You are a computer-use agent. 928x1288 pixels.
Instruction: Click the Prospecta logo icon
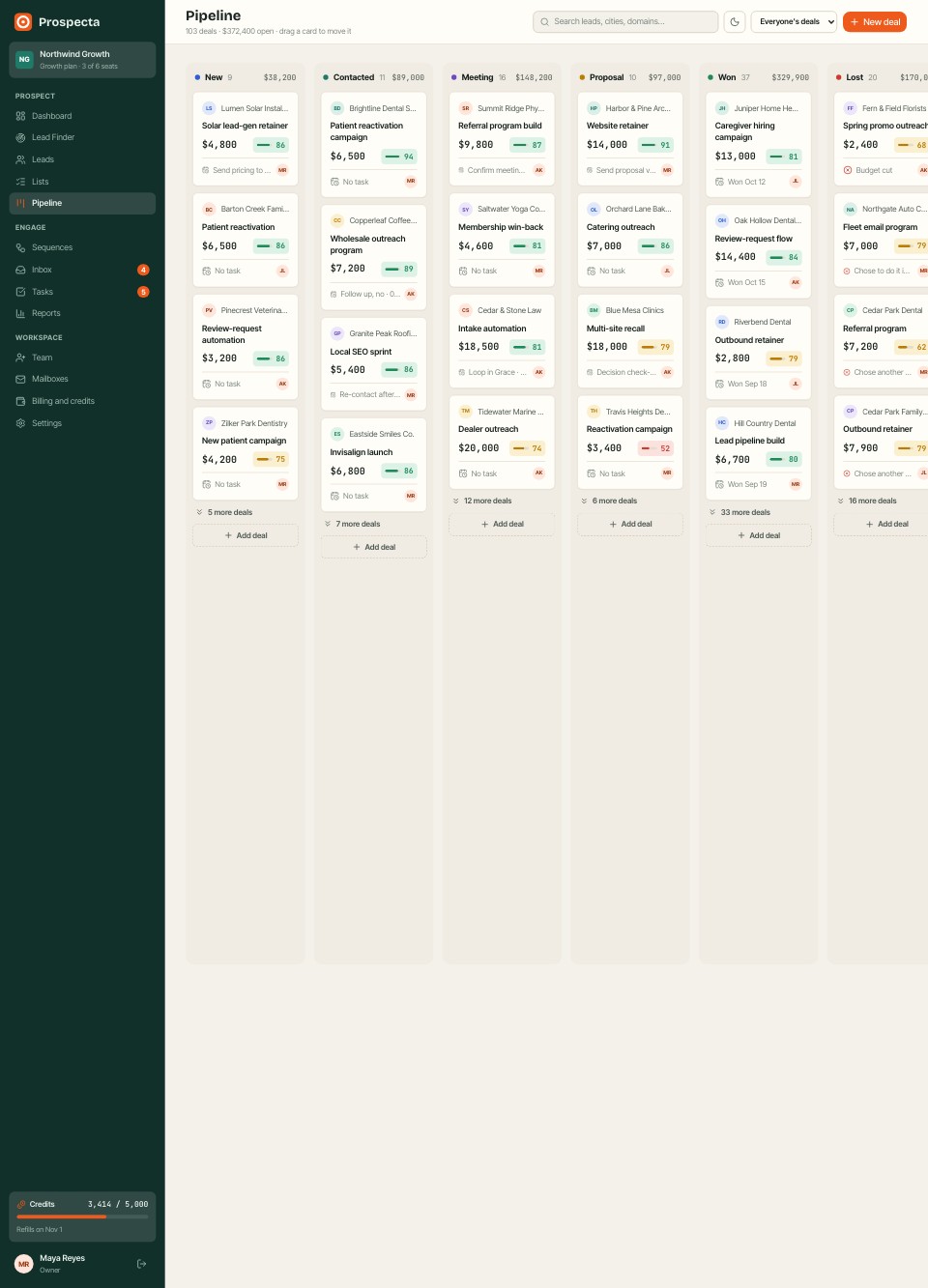(x=23, y=21)
